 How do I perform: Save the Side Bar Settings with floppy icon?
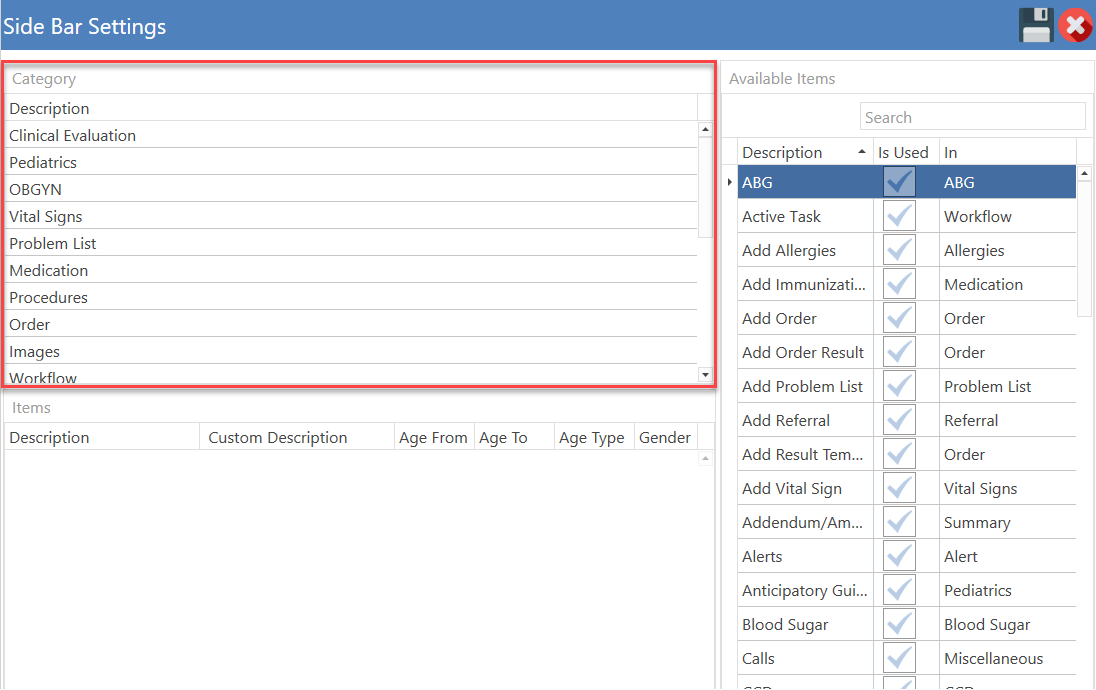click(x=1036, y=25)
